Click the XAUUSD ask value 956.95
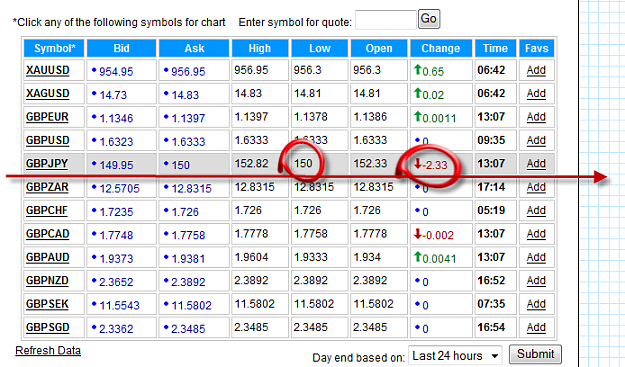 click(x=188, y=72)
